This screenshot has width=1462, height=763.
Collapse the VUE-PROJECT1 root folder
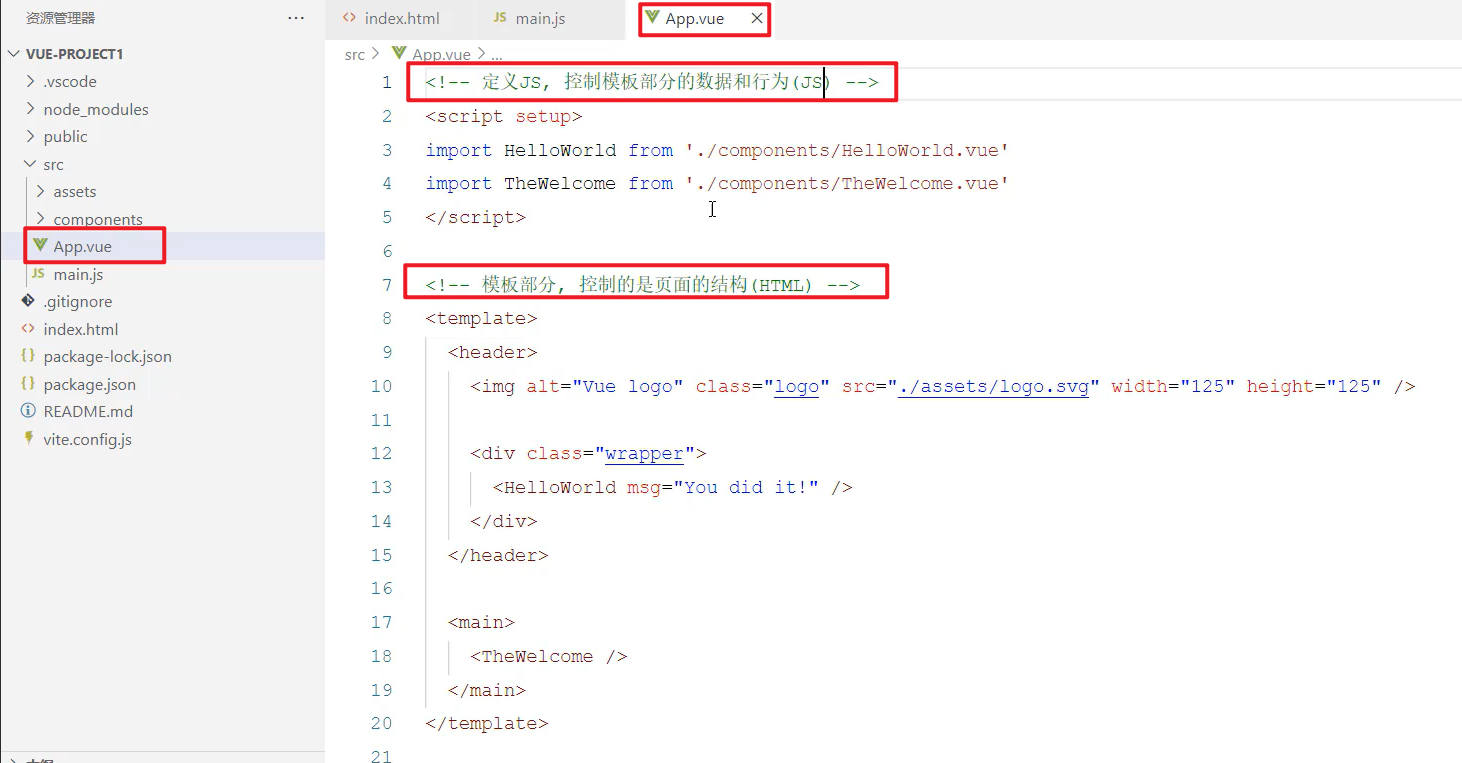point(14,54)
